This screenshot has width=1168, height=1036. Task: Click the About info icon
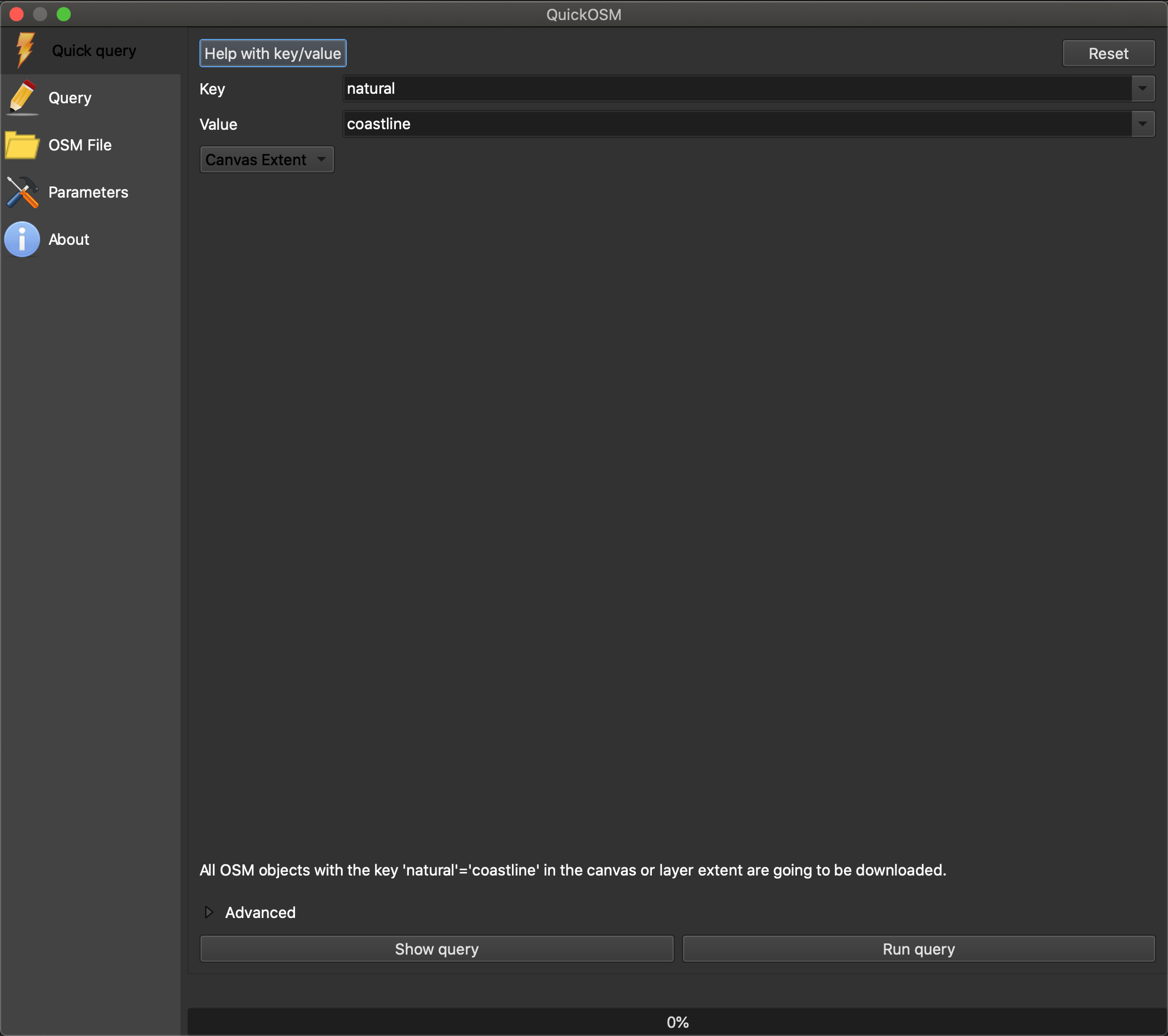(x=22, y=240)
